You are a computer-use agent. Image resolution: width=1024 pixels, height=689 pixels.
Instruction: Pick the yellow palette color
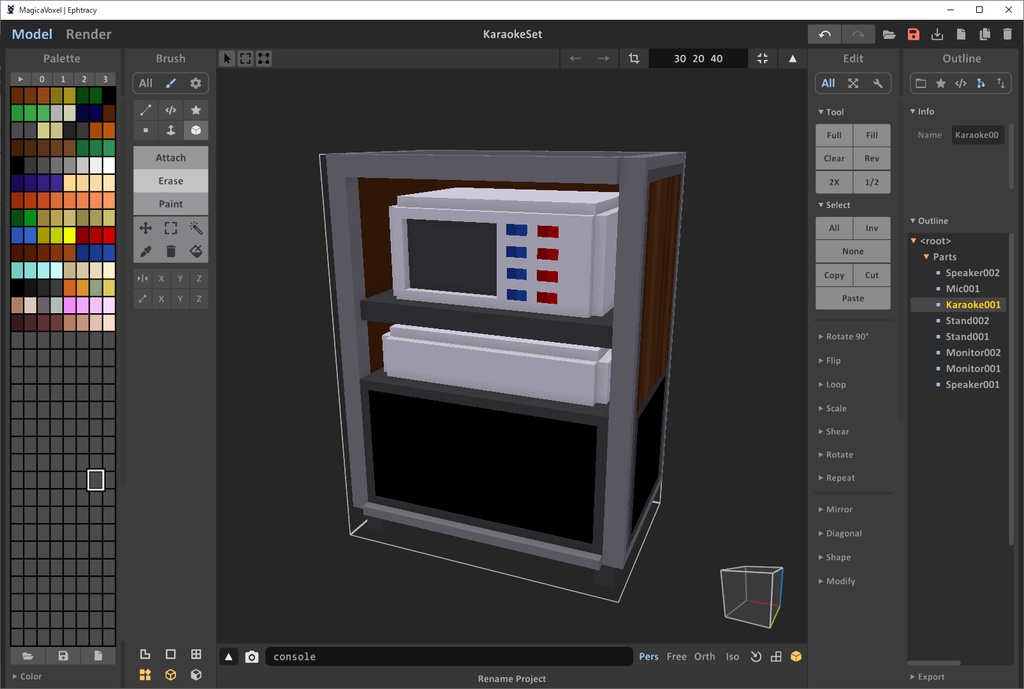pyautogui.click(x=69, y=235)
